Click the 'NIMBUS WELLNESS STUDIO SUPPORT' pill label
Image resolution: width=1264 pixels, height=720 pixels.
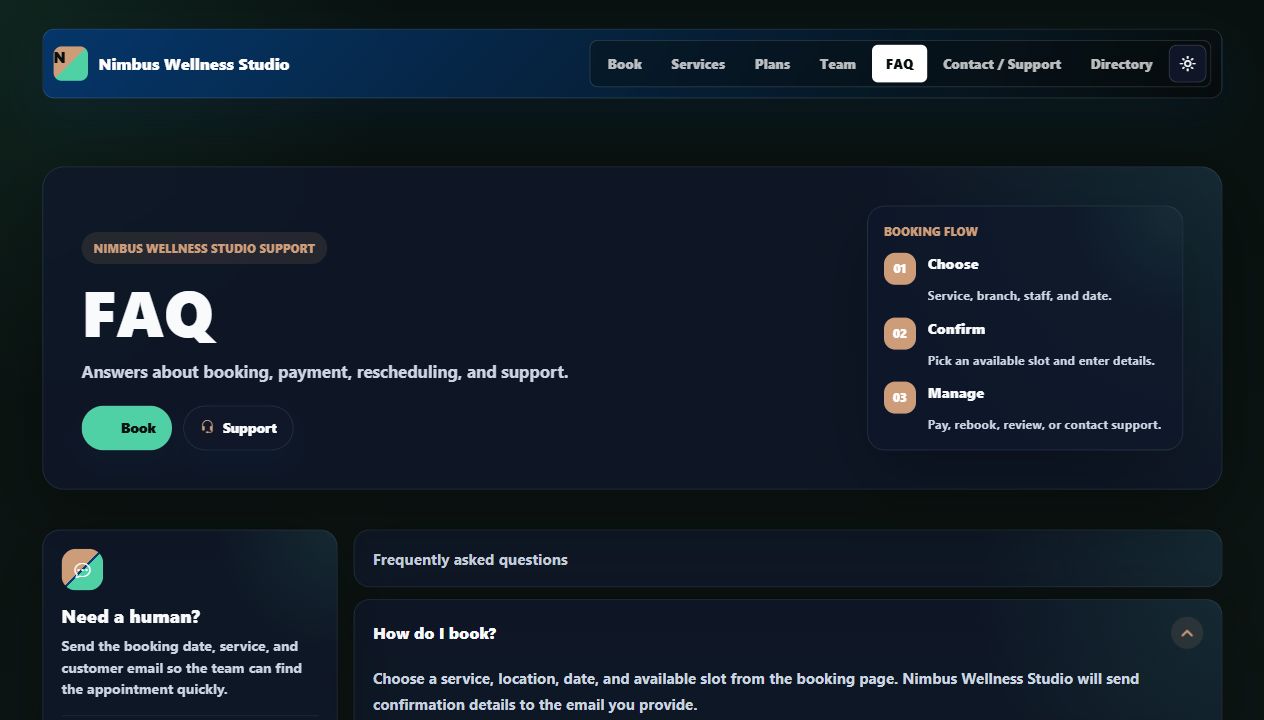coord(204,248)
